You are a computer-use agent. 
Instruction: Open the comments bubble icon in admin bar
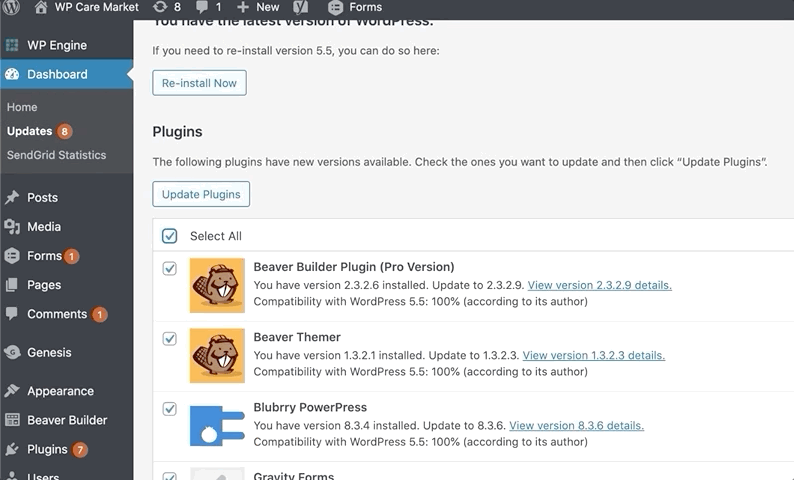[202, 8]
